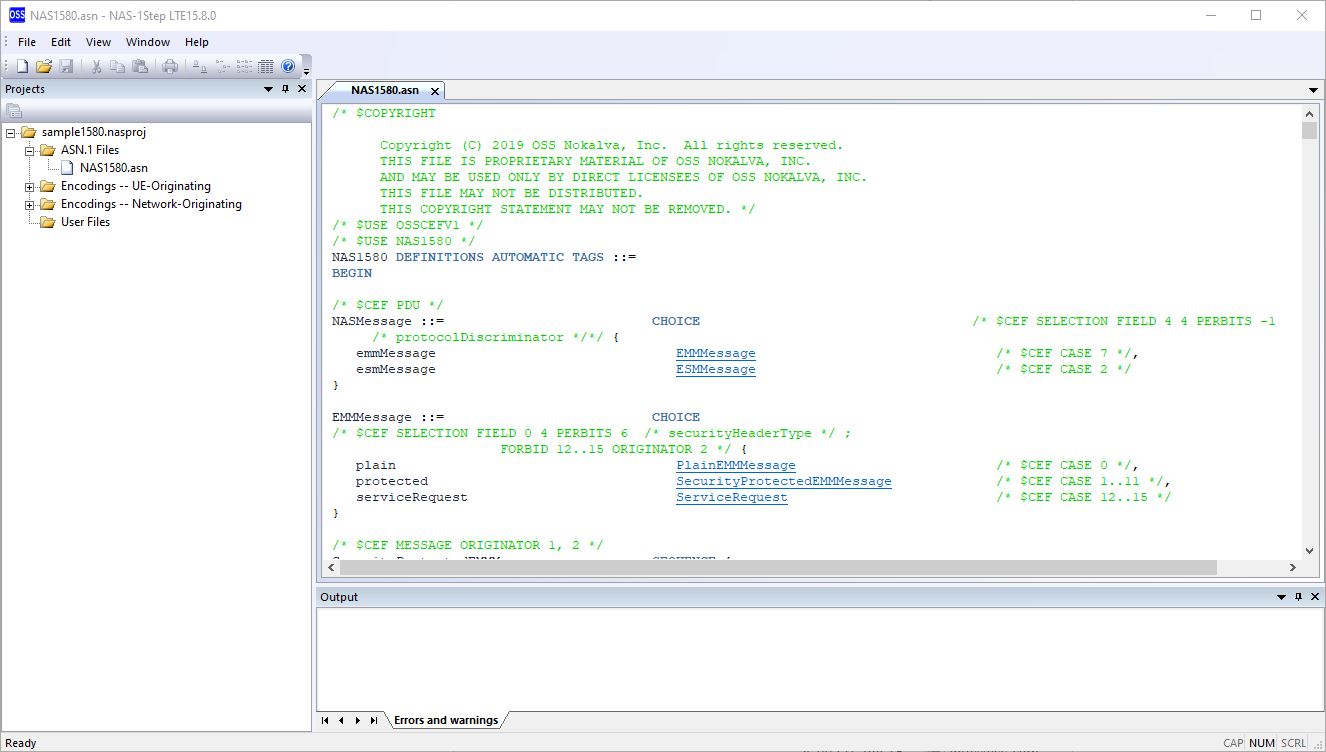Follow the EMMMessage type link
The height and width of the screenshot is (752, 1326).
coord(716,353)
